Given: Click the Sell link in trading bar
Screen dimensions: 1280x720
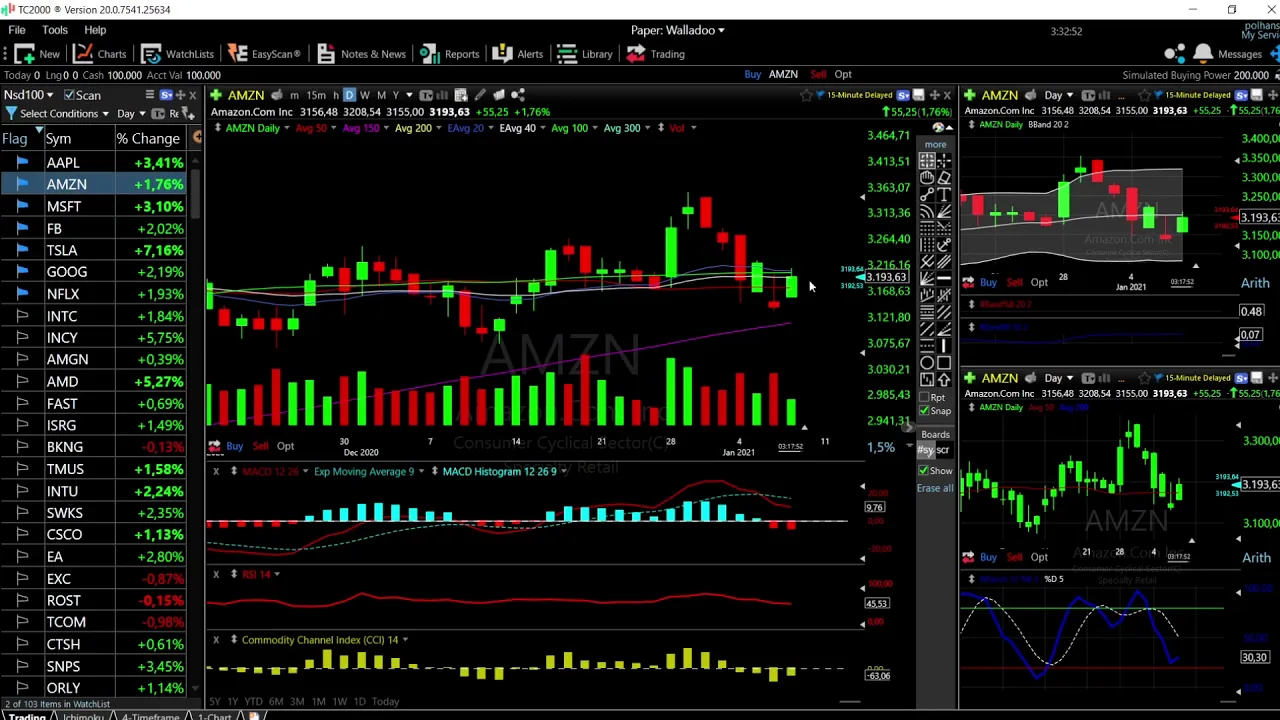Looking at the screenshot, I should pyautogui.click(x=818, y=75).
